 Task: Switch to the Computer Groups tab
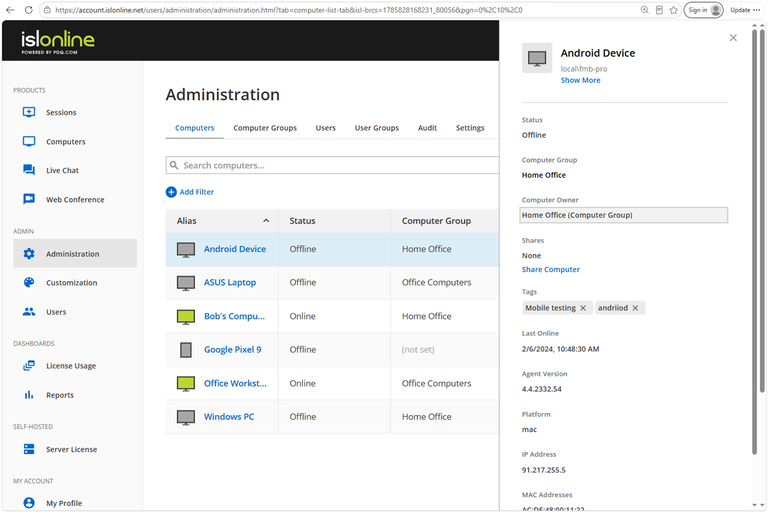(265, 128)
